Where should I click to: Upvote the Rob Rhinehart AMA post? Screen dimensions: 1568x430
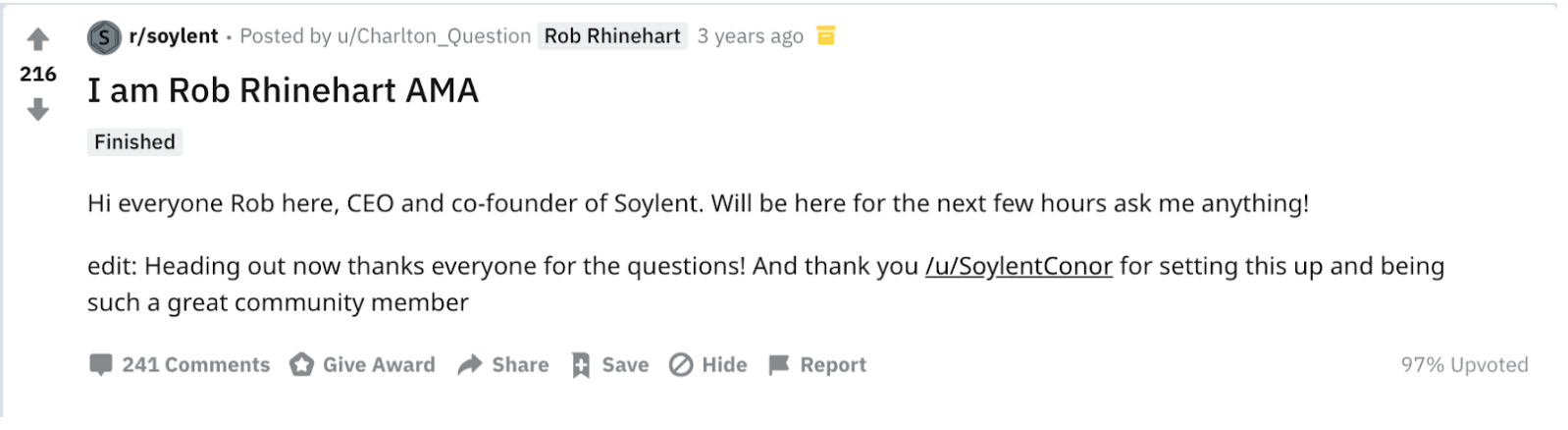coord(38,39)
